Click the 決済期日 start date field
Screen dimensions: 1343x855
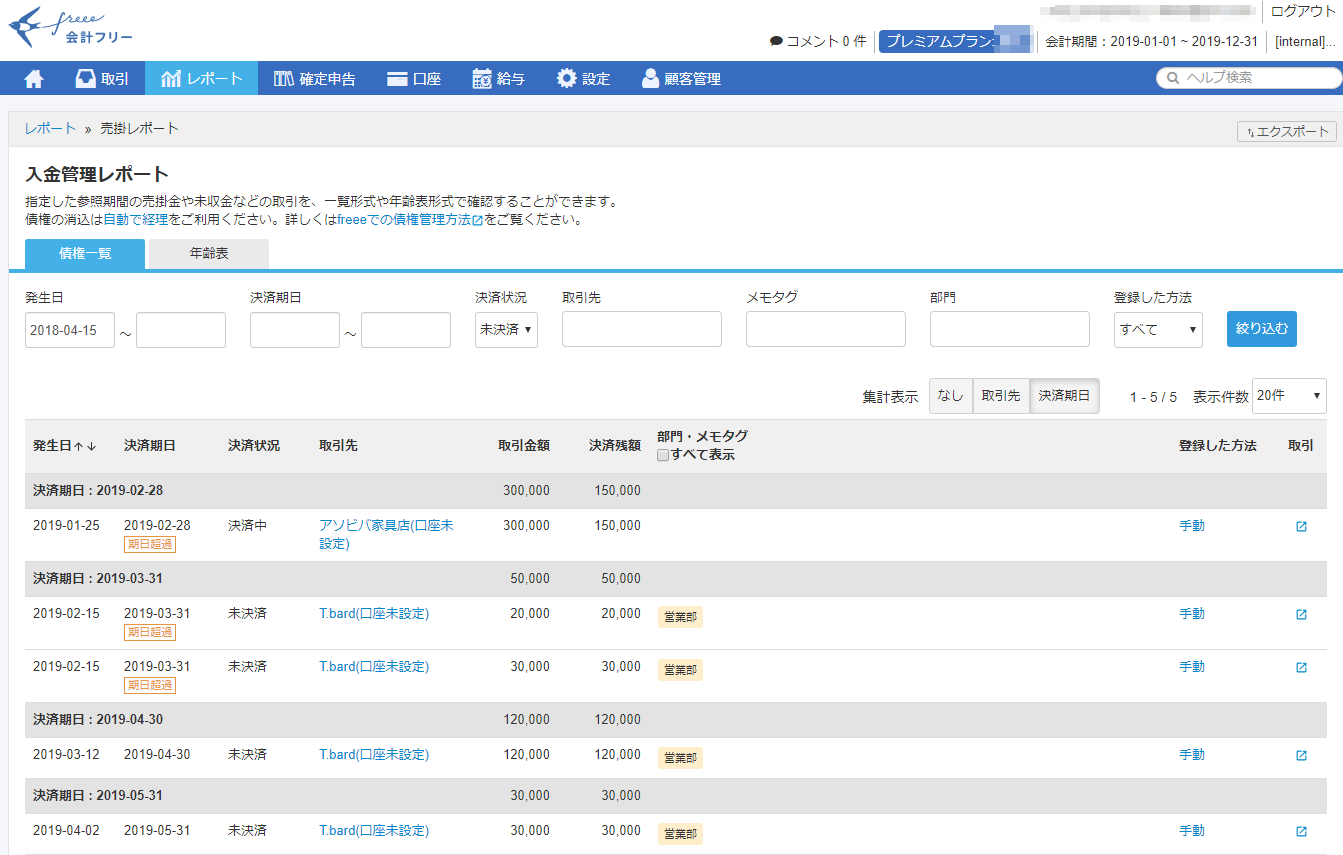(295, 330)
